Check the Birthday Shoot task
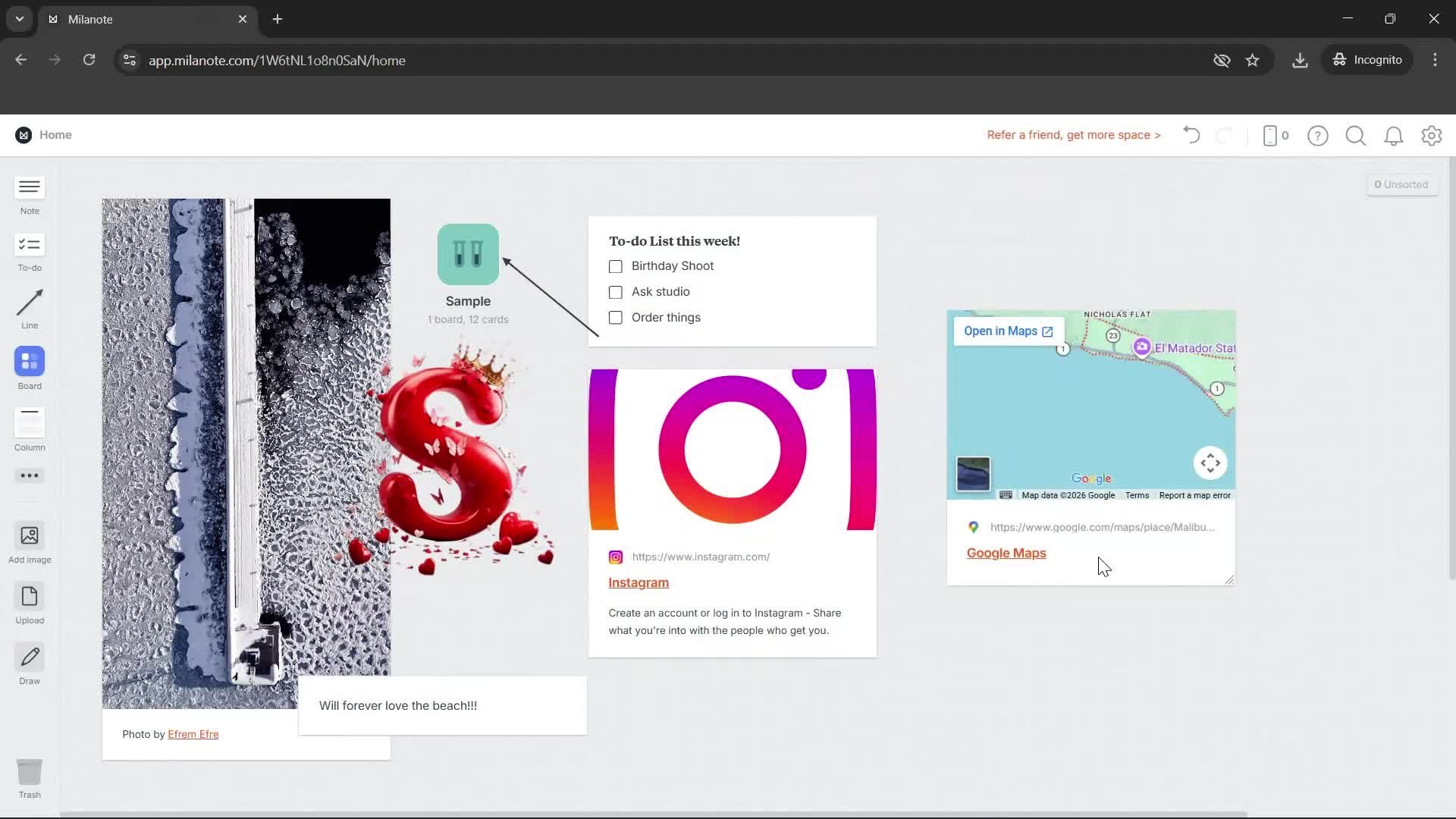Viewport: 1456px width, 819px height. click(x=615, y=266)
